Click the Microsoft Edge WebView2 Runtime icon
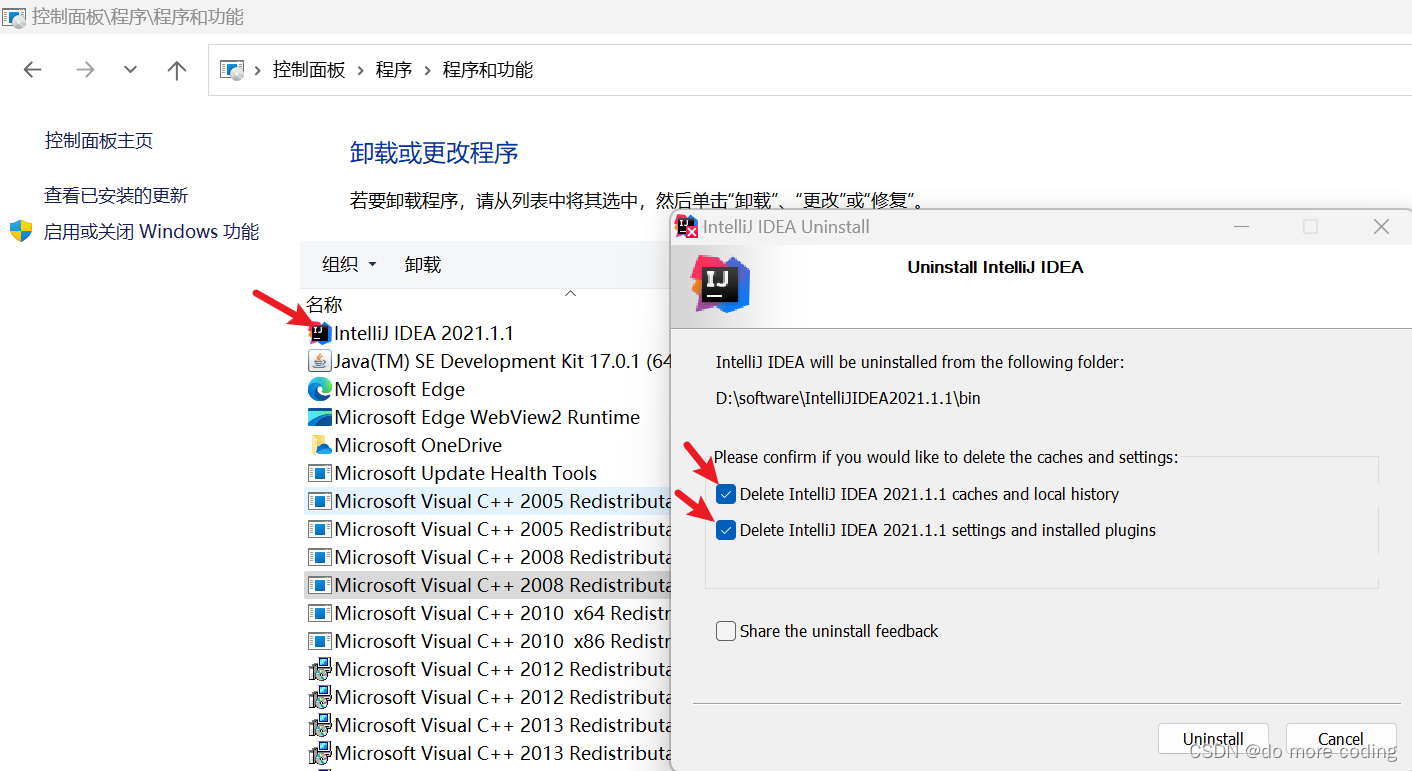Image resolution: width=1412 pixels, height=771 pixels. (x=320, y=417)
